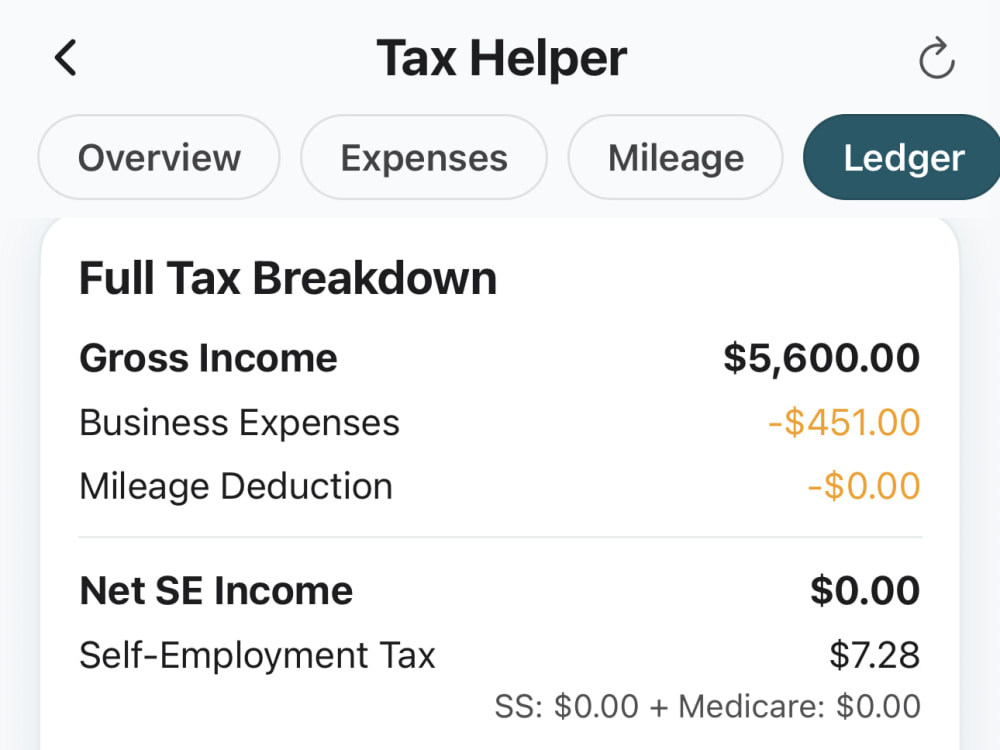Switch to the Overview tab

pyautogui.click(x=159, y=158)
